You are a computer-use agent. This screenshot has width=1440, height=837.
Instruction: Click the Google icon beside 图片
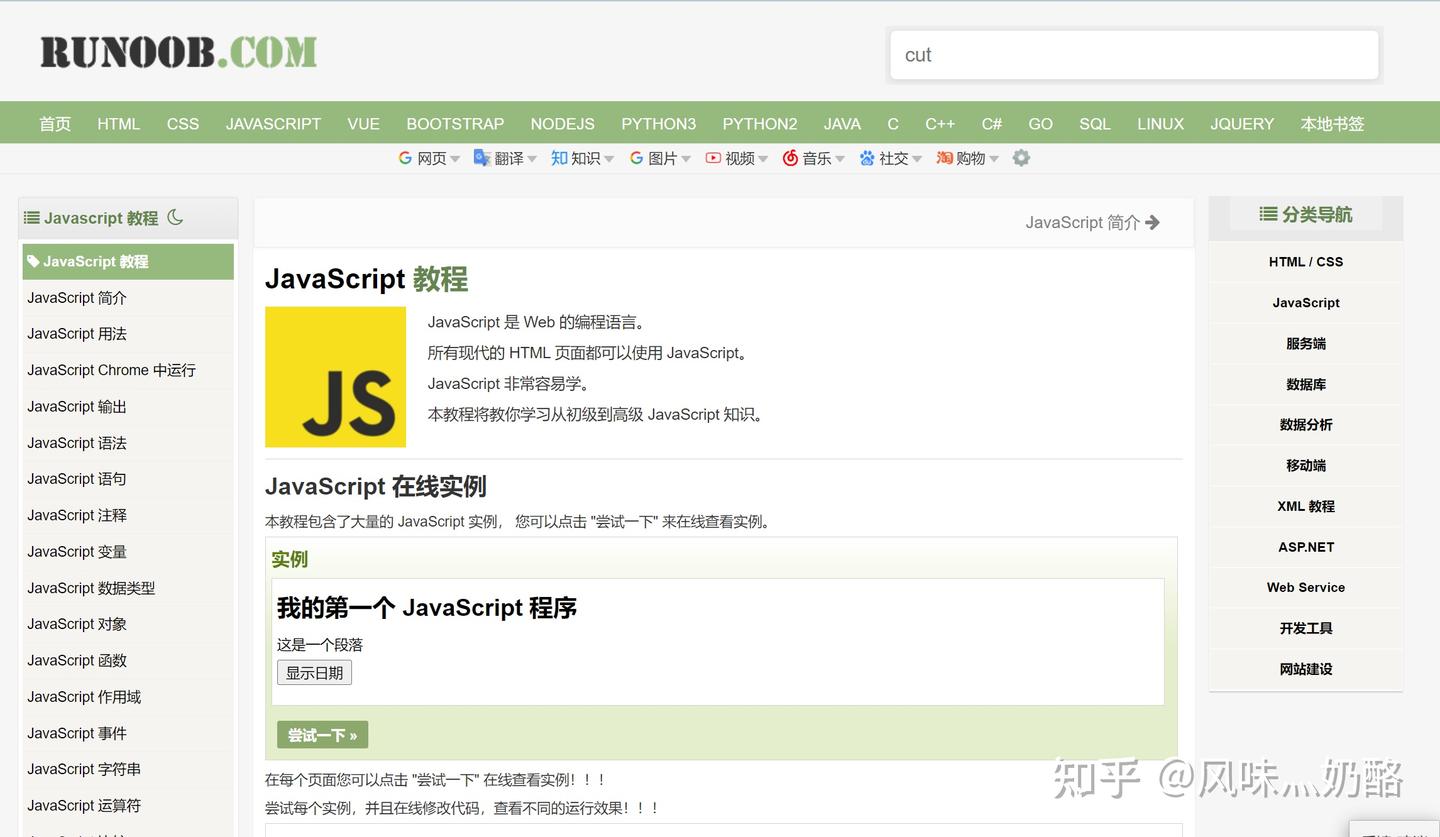point(636,158)
